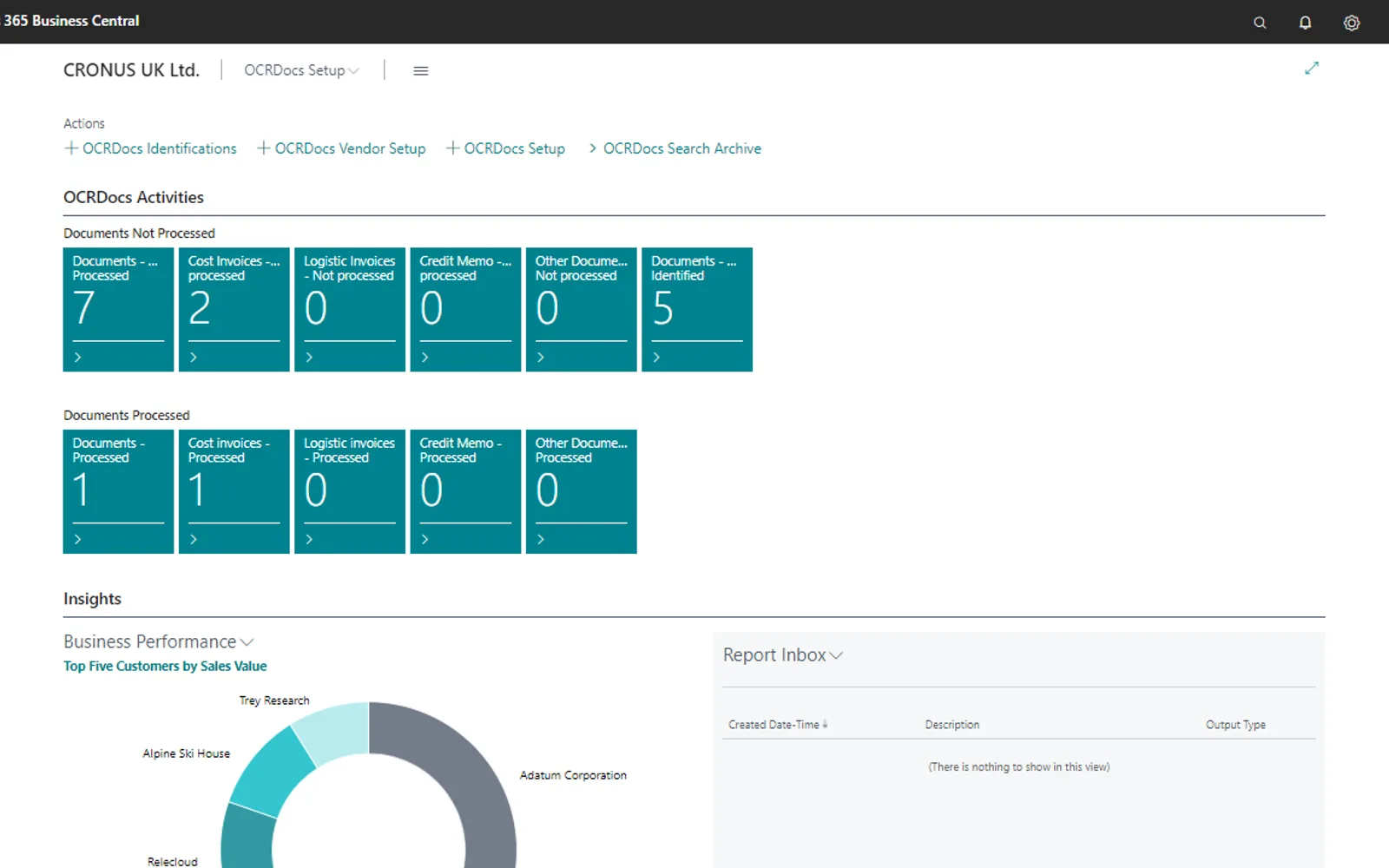Click arrow in Credit Memo - Processed tile
The width and height of the screenshot is (1389, 868).
coord(425,539)
